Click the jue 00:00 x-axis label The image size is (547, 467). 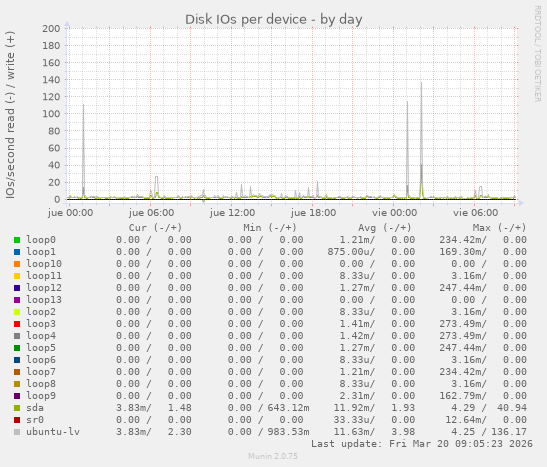(70, 213)
